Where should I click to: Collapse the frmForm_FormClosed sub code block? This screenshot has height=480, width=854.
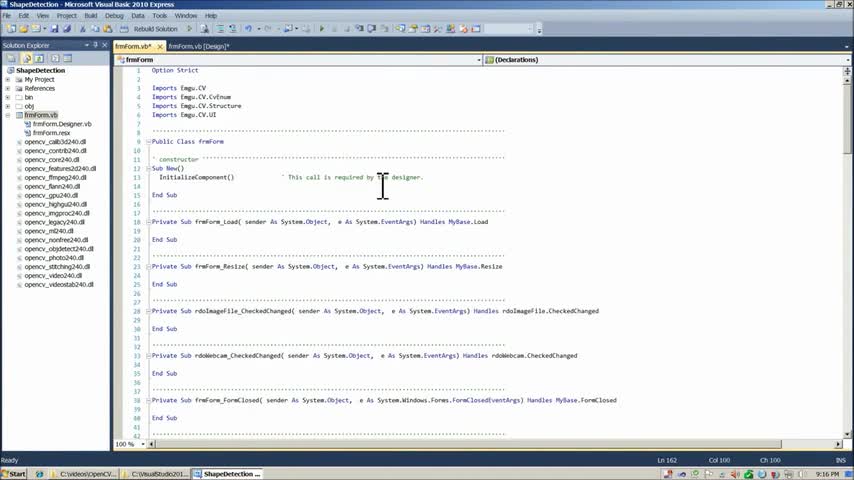pos(148,400)
